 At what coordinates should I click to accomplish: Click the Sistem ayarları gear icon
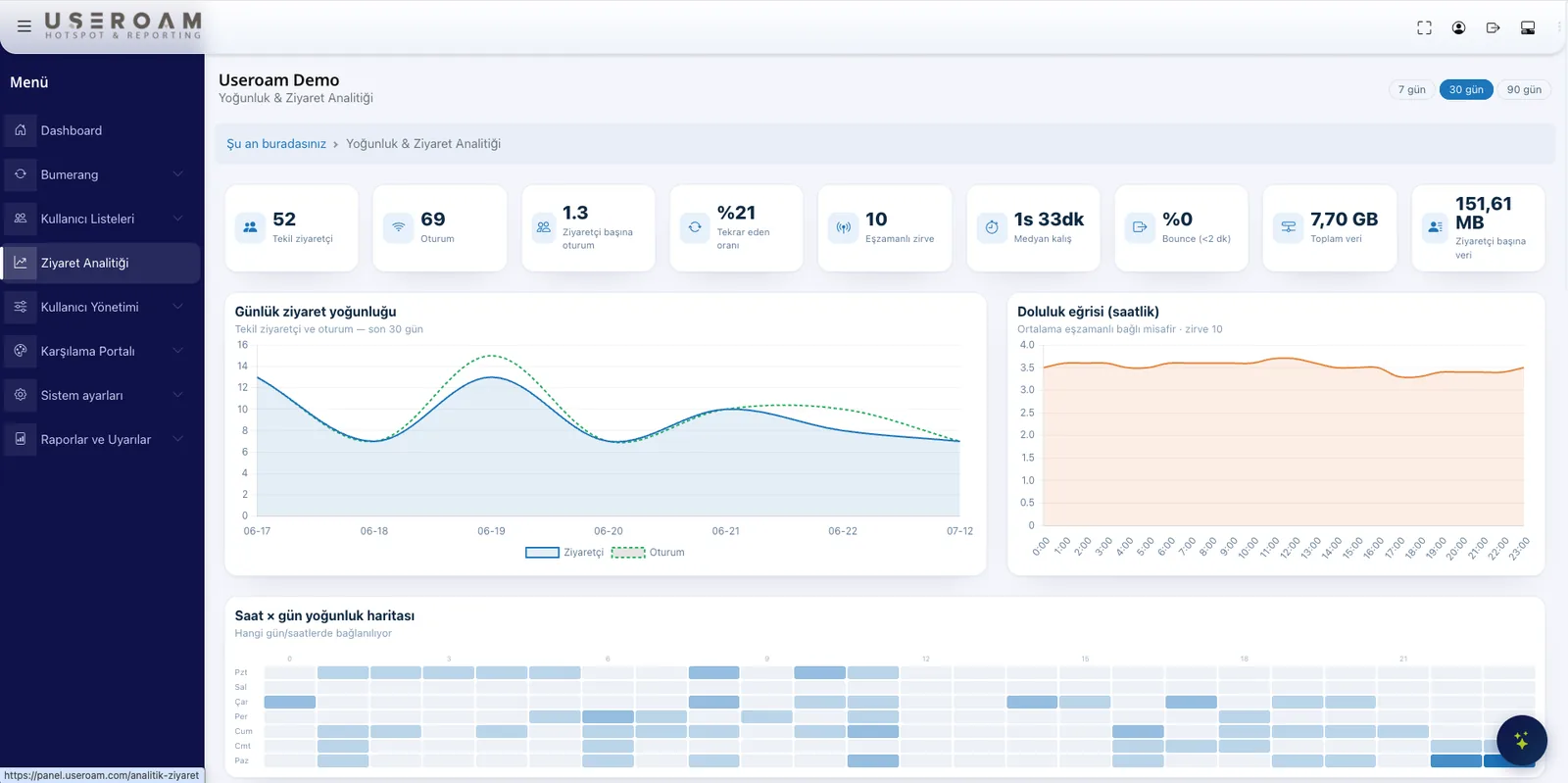click(x=21, y=395)
